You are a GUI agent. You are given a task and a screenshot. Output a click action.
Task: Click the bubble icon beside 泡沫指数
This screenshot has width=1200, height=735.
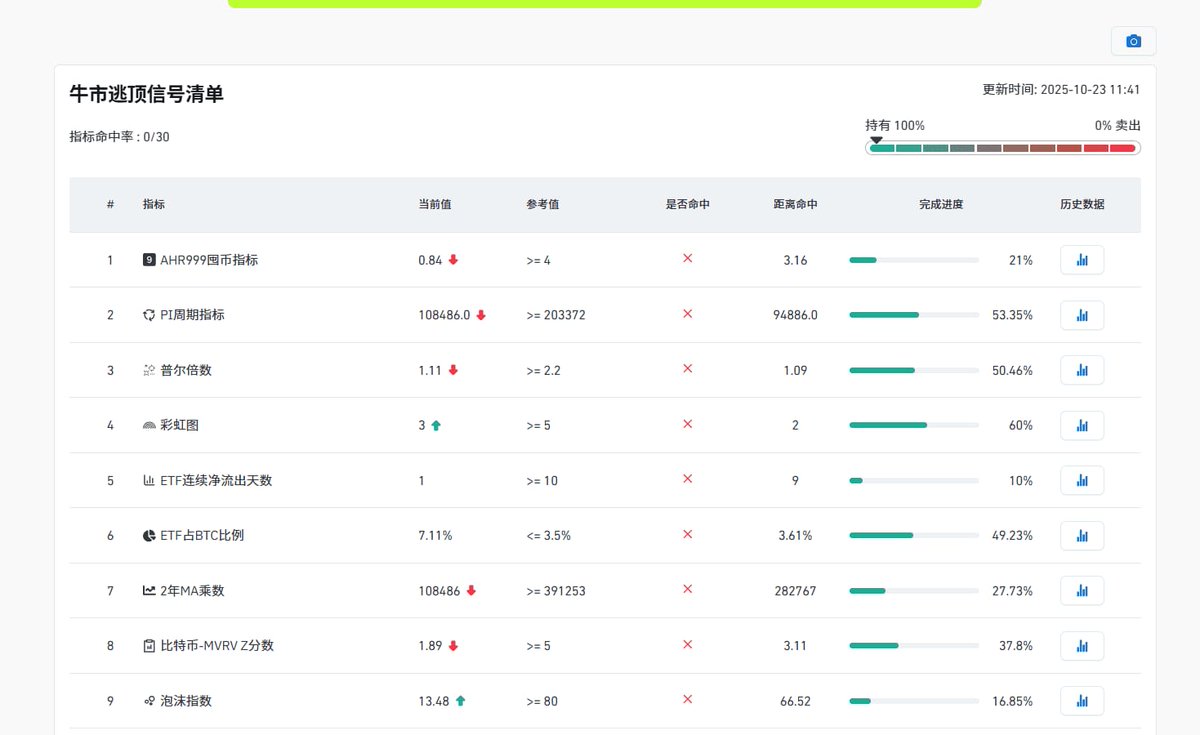tap(149, 701)
